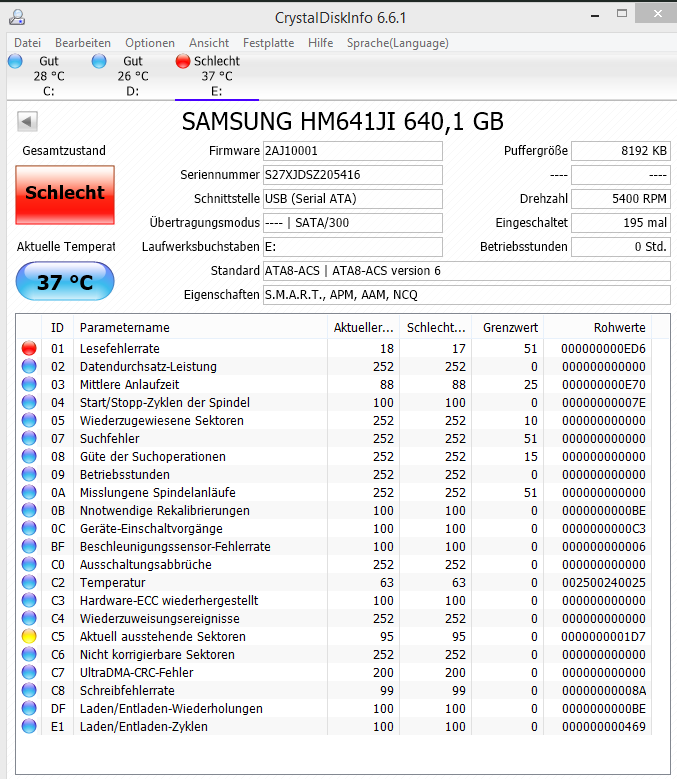
Task: Click the Standard field ATA8-ACS version 6
Action: click(x=466, y=271)
